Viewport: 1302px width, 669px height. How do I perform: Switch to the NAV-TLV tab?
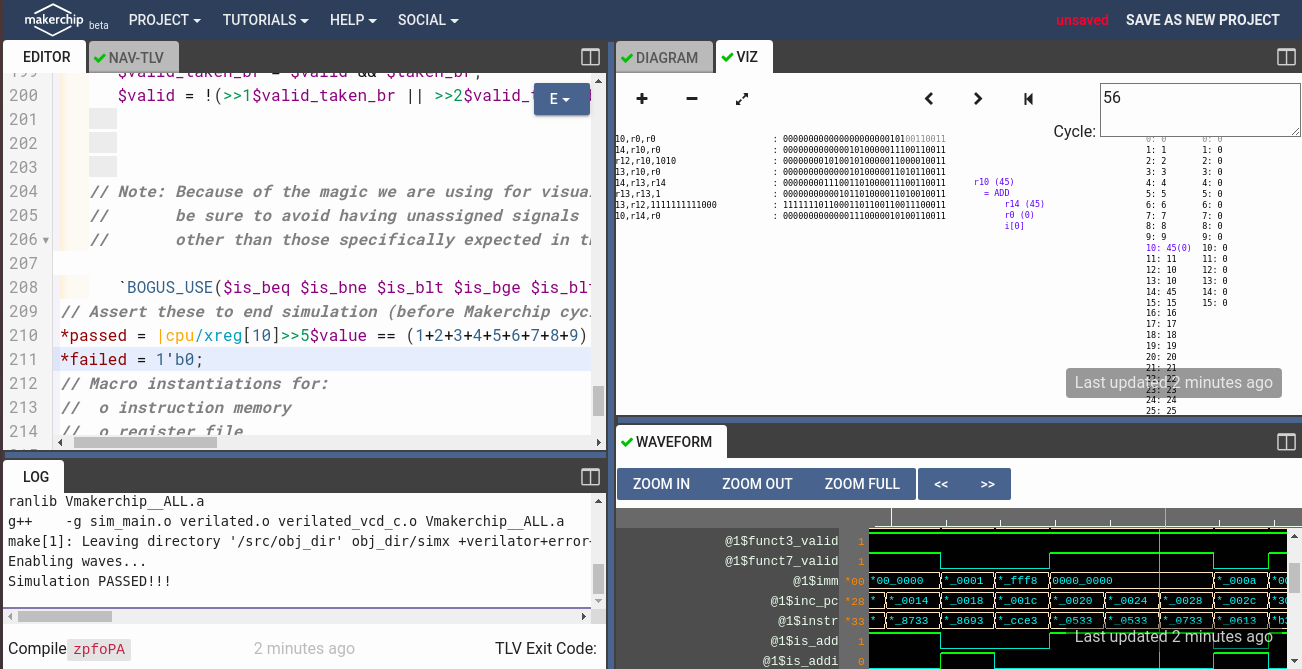(x=135, y=57)
